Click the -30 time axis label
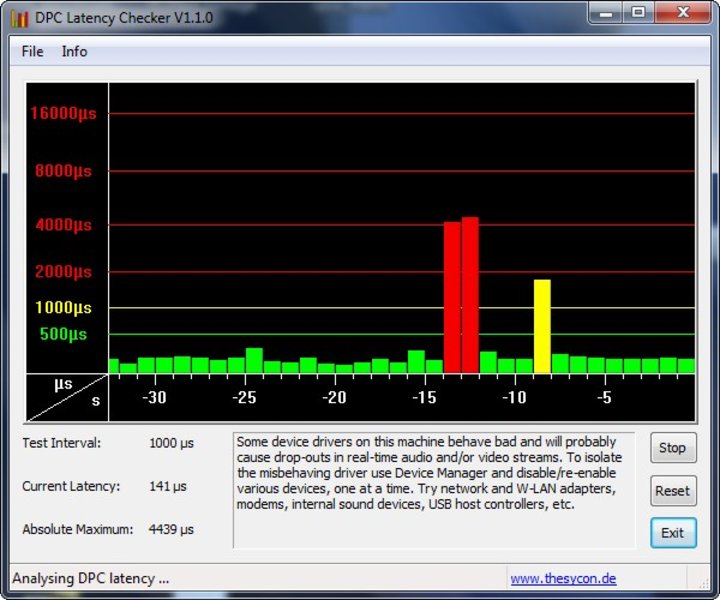 (x=154, y=397)
